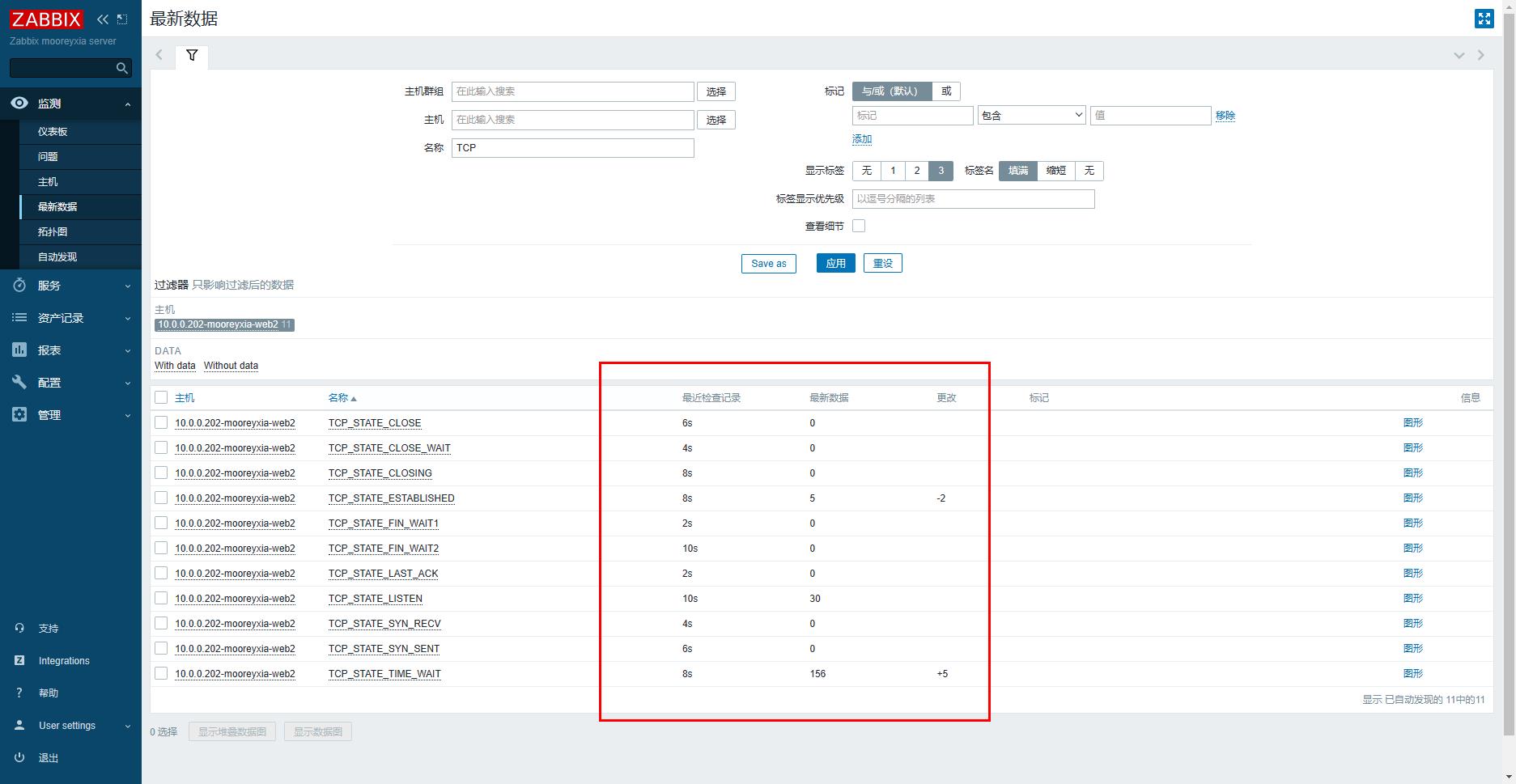Expand the 报表 menu section
1516x784 pixels.
coord(128,350)
